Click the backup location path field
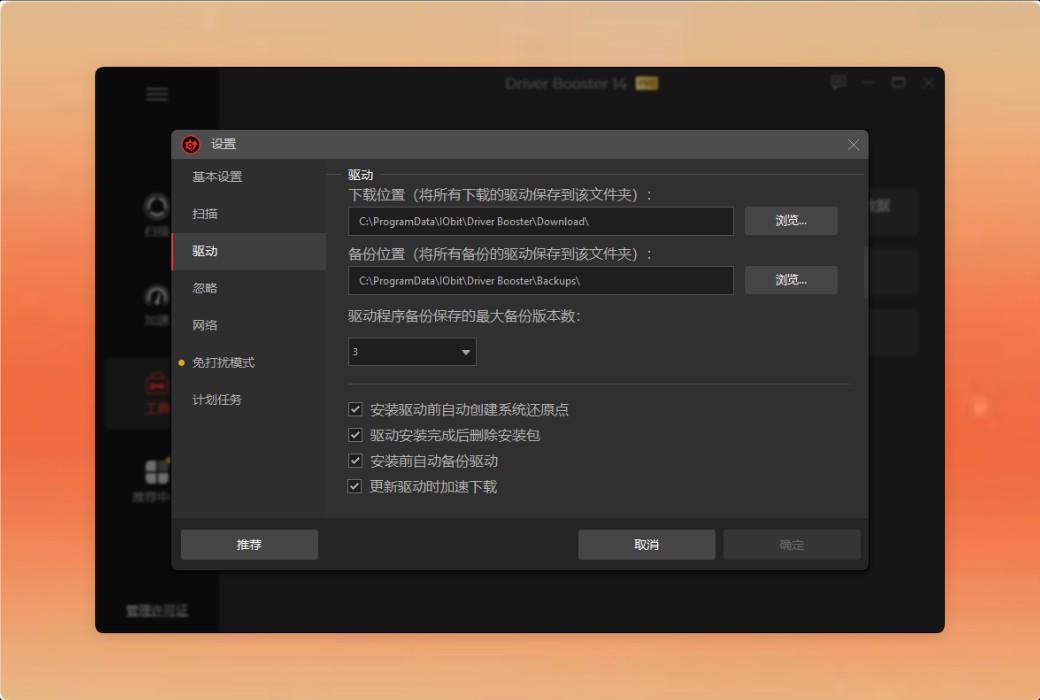 coord(541,281)
